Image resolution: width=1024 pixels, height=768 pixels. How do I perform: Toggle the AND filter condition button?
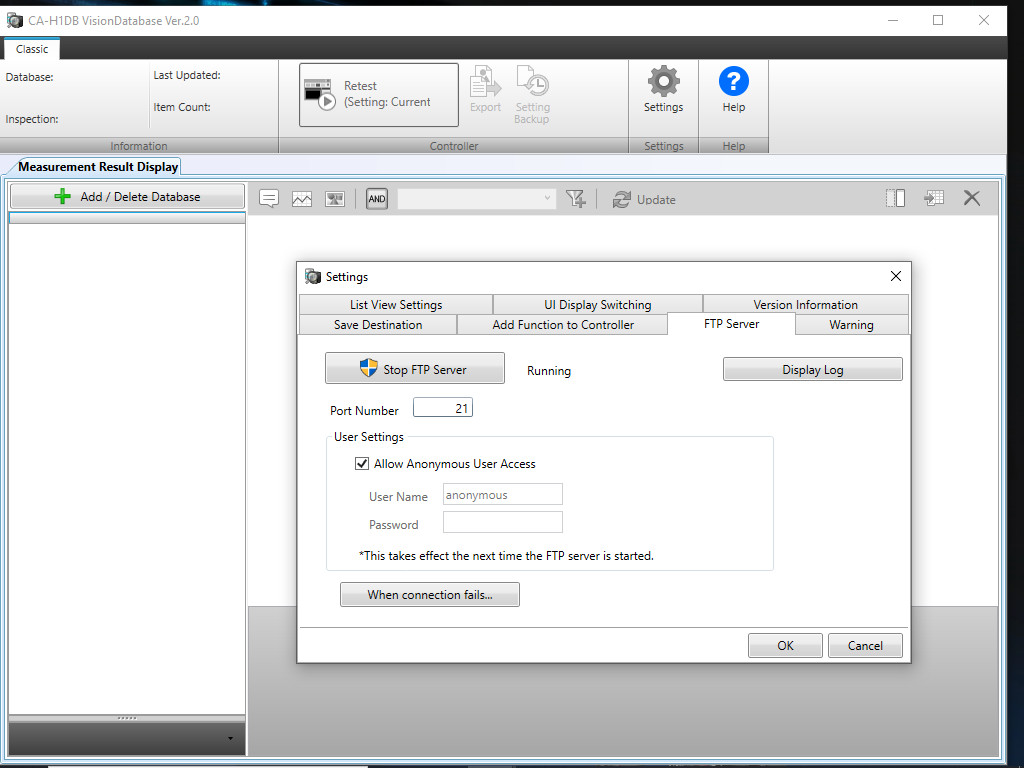(377, 199)
